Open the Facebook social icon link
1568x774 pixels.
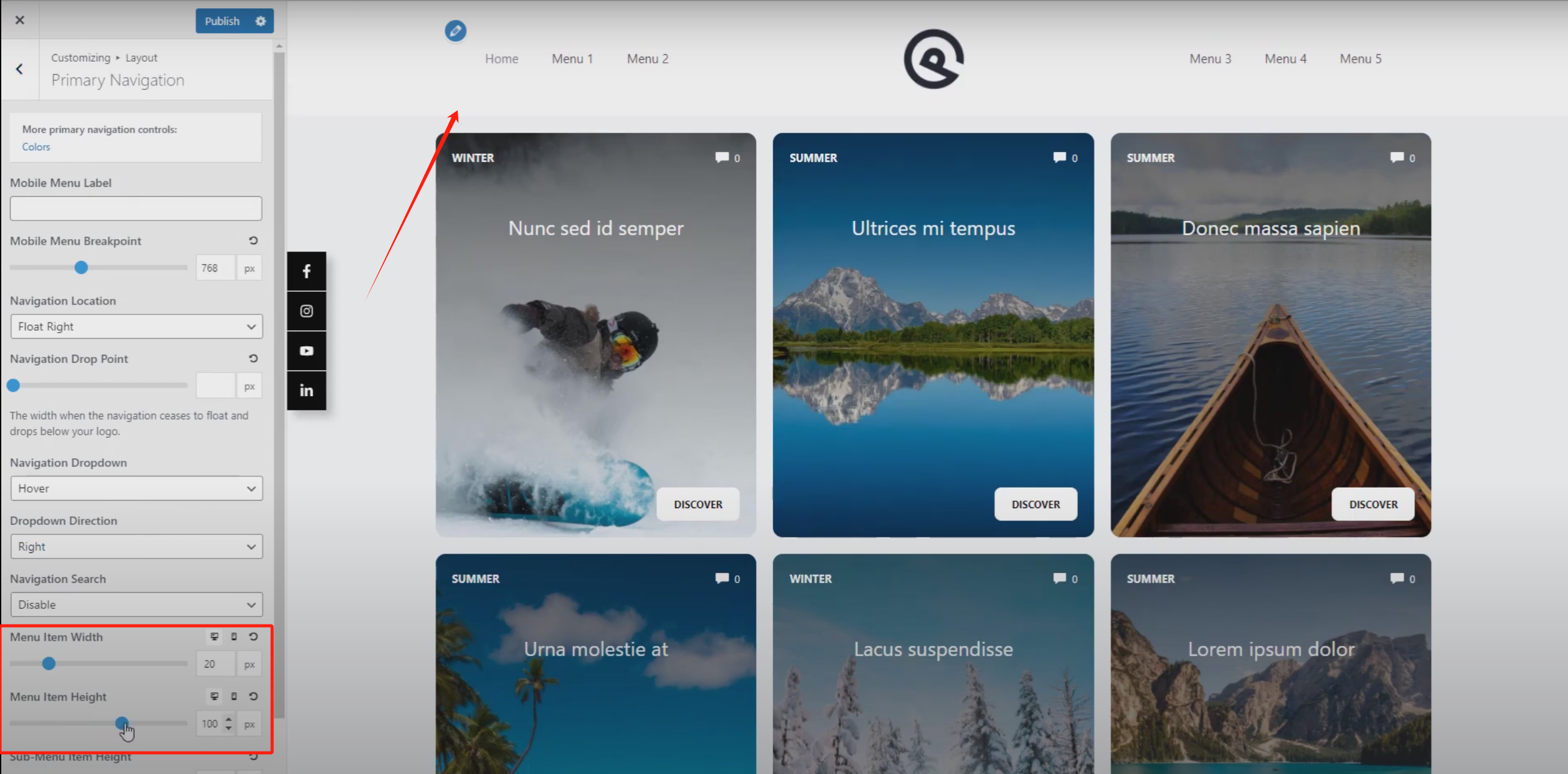[306, 271]
